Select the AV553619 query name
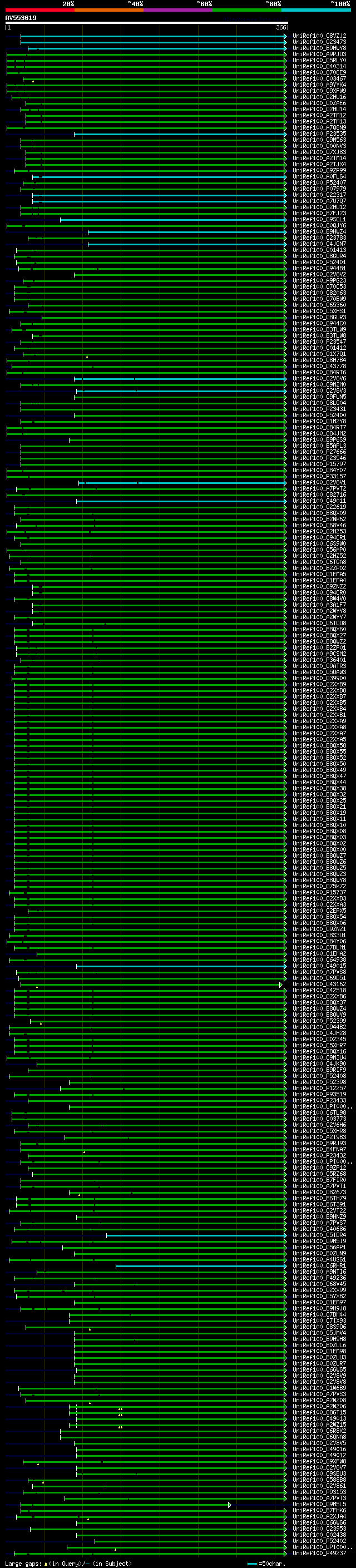 (21, 18)
